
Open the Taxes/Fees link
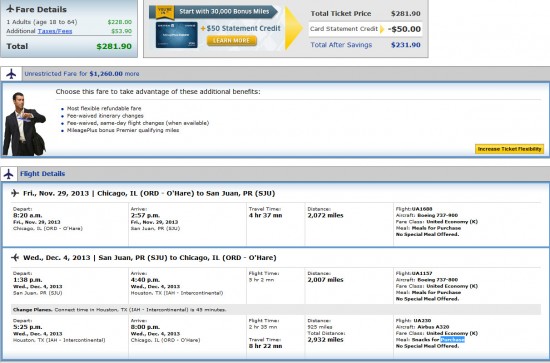[55, 31]
